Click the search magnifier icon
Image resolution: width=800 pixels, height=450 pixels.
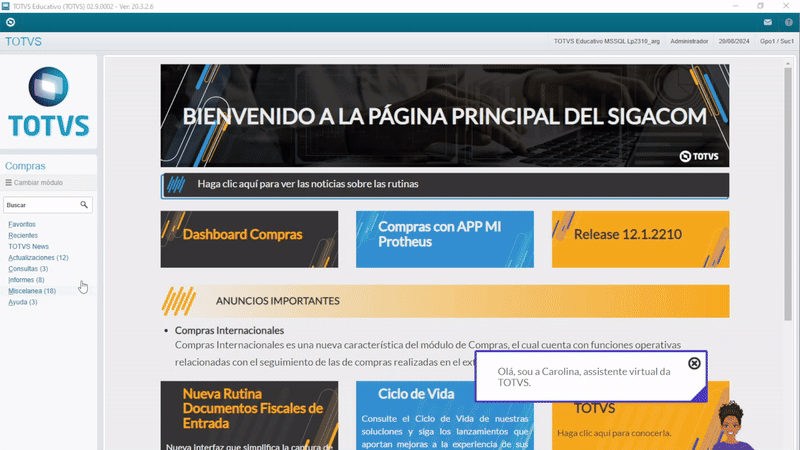point(84,205)
